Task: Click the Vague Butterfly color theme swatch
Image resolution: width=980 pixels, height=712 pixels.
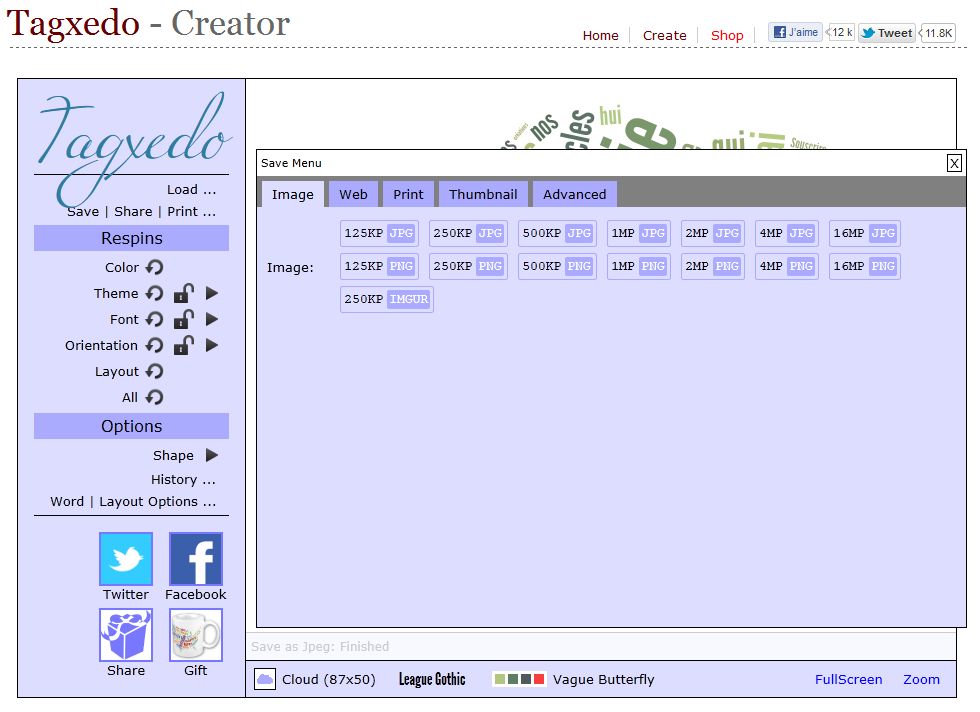Action: click(519, 679)
